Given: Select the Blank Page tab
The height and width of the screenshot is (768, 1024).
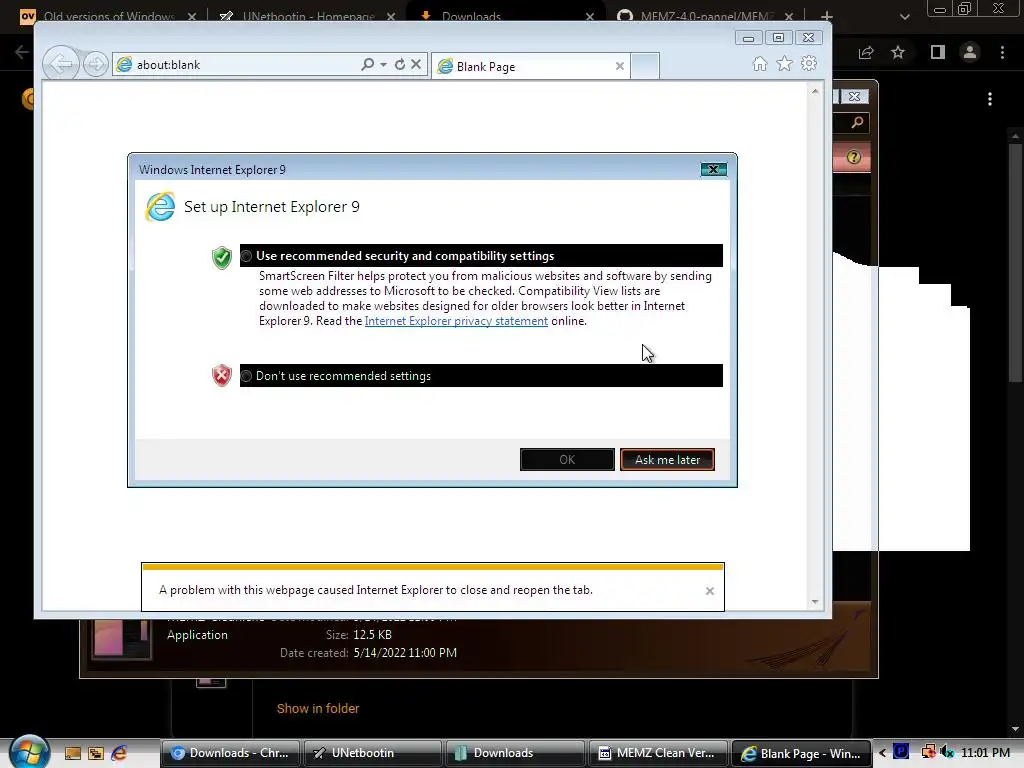Looking at the screenshot, I should click(x=530, y=66).
